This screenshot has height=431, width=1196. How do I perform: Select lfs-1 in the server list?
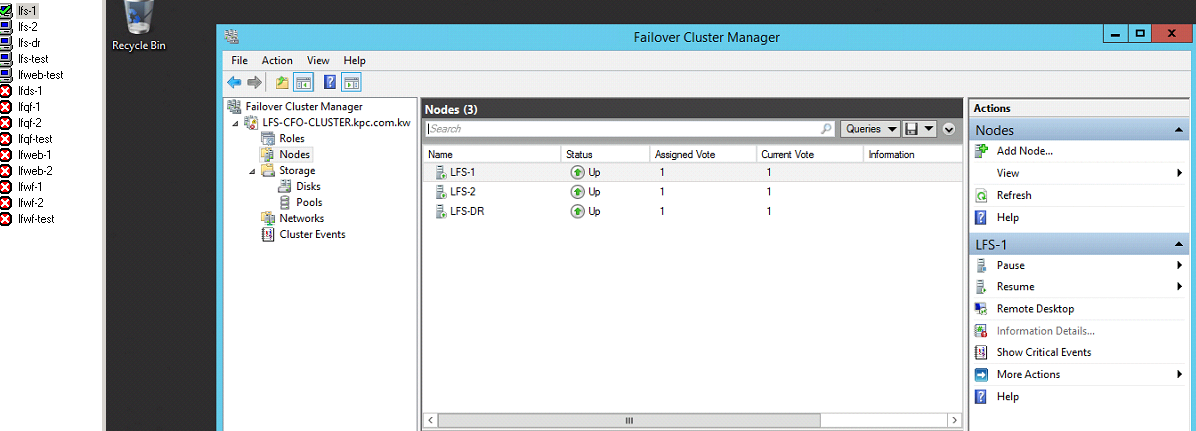(x=27, y=11)
